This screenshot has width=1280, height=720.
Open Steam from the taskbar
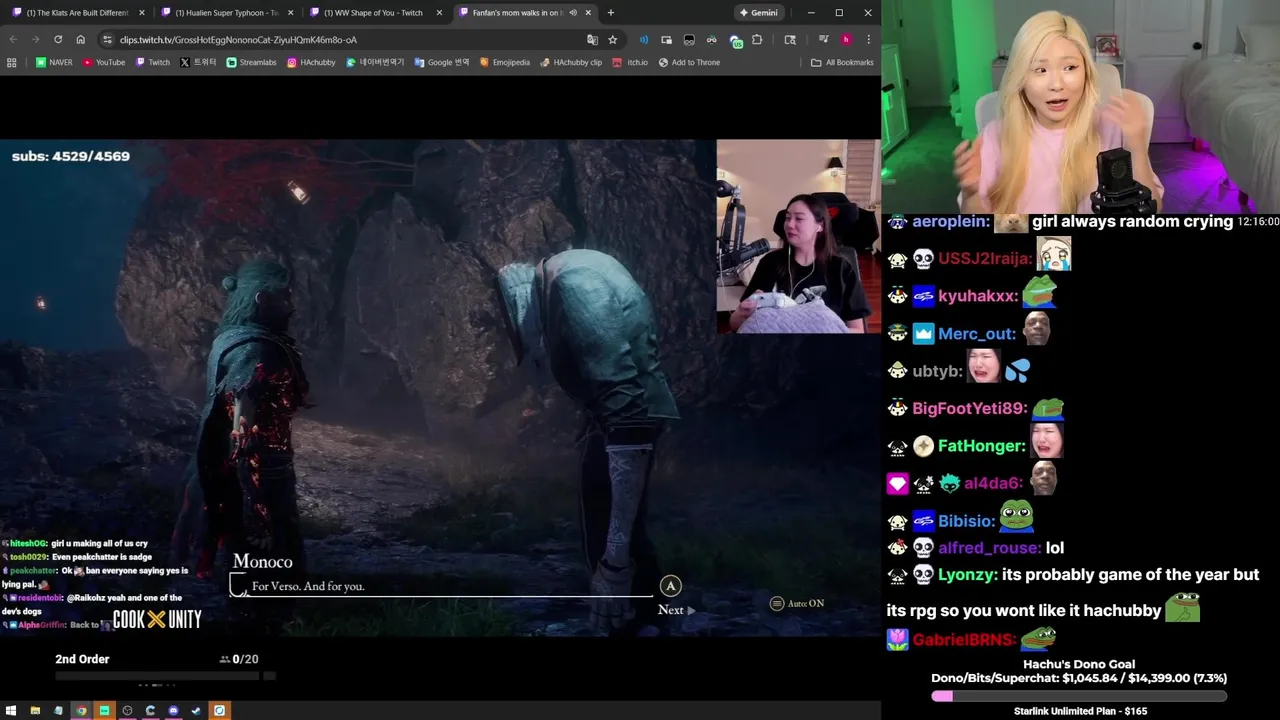[196, 711]
